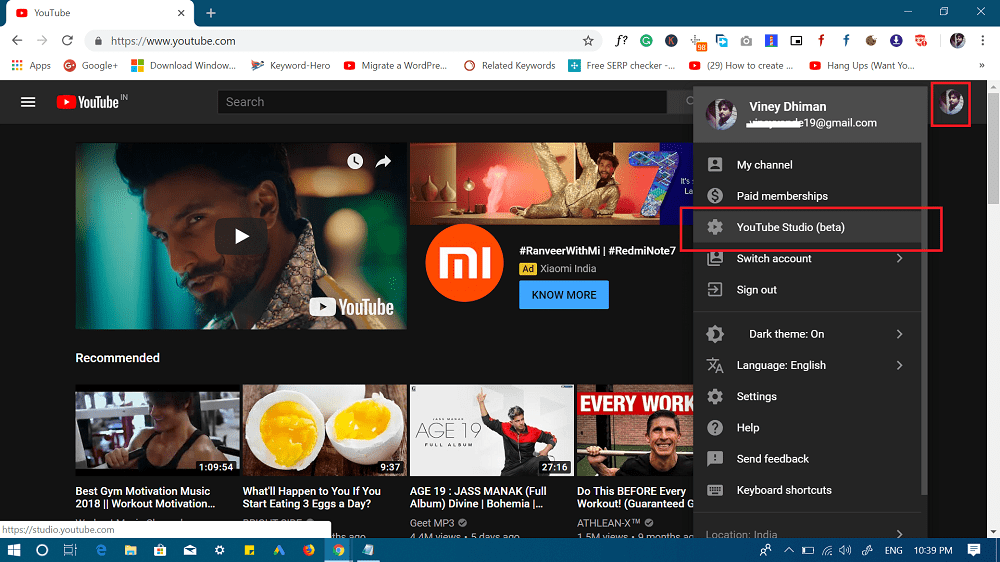The width and height of the screenshot is (1000, 562).
Task: Click the Xiaomi Mi logo avatar
Action: tap(464, 263)
